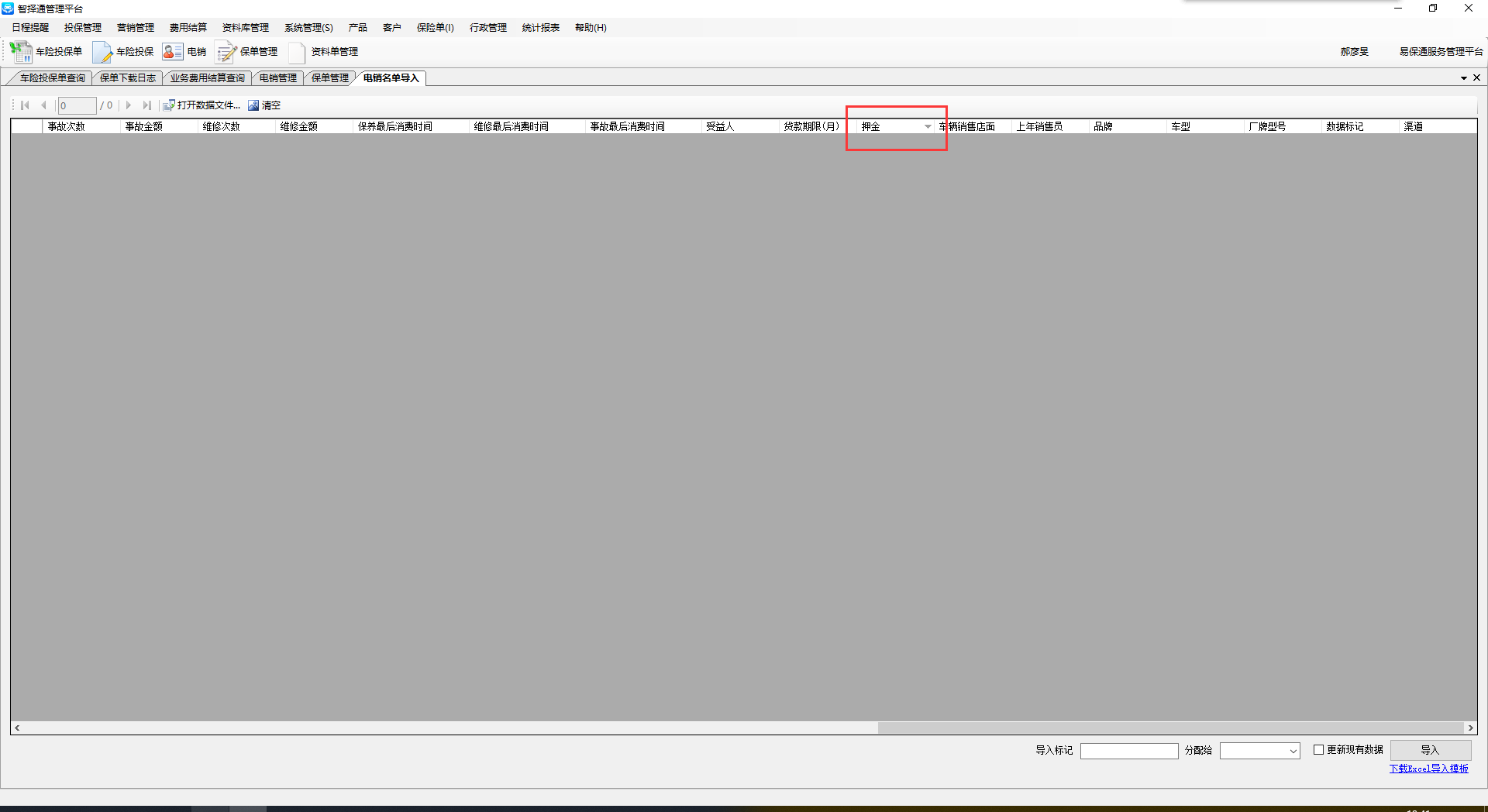Click the 事故最后消费时间 column header
The height and width of the screenshot is (812, 1488).
643,126
